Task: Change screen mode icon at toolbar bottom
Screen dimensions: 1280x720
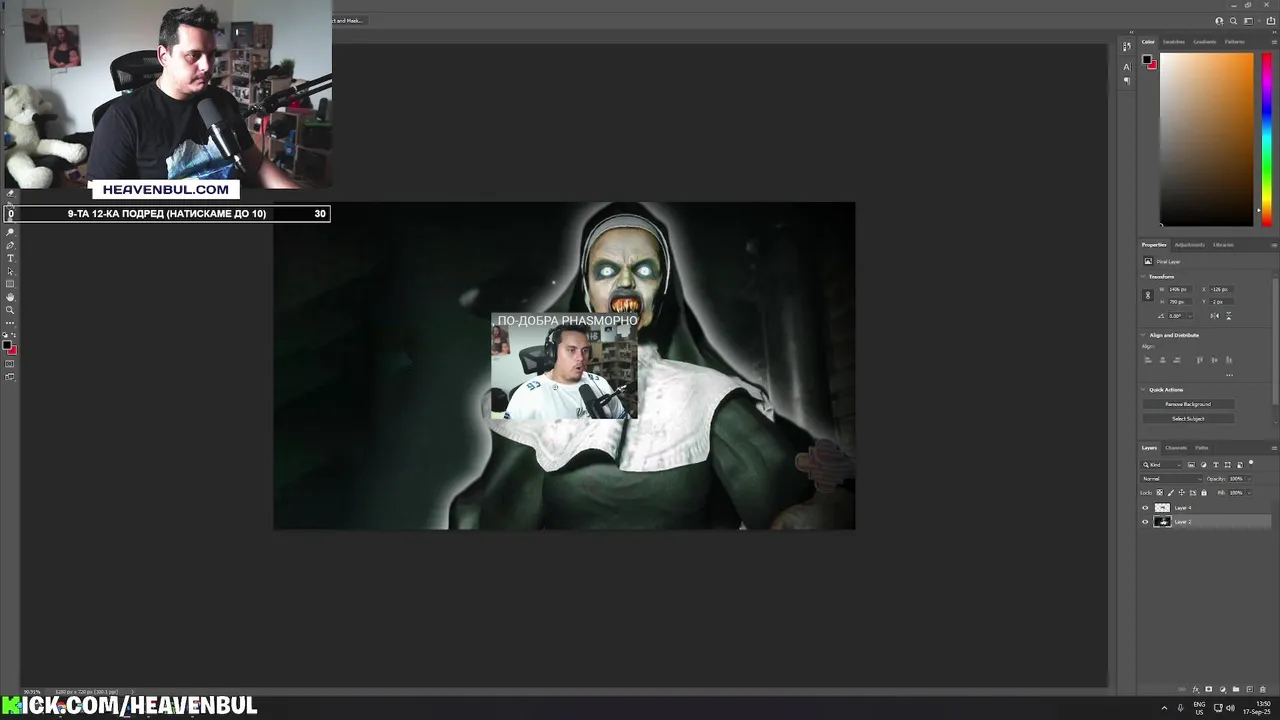Action: (x=10, y=377)
